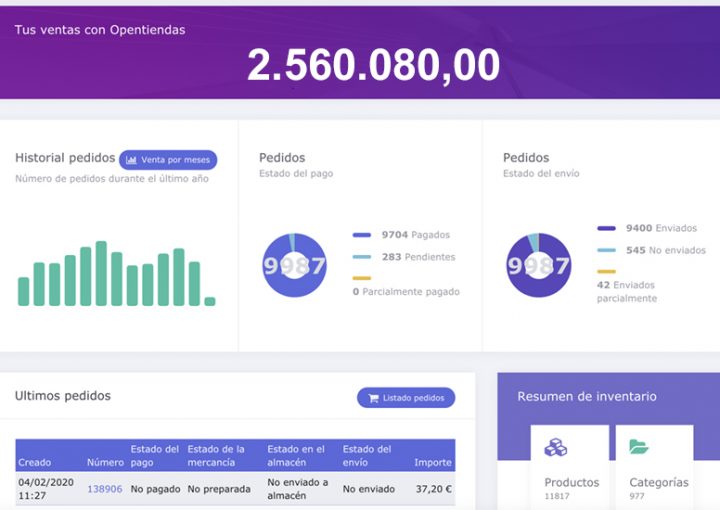The image size is (720, 510).
Task: Click the Productos inventory card label
Action: click(572, 482)
